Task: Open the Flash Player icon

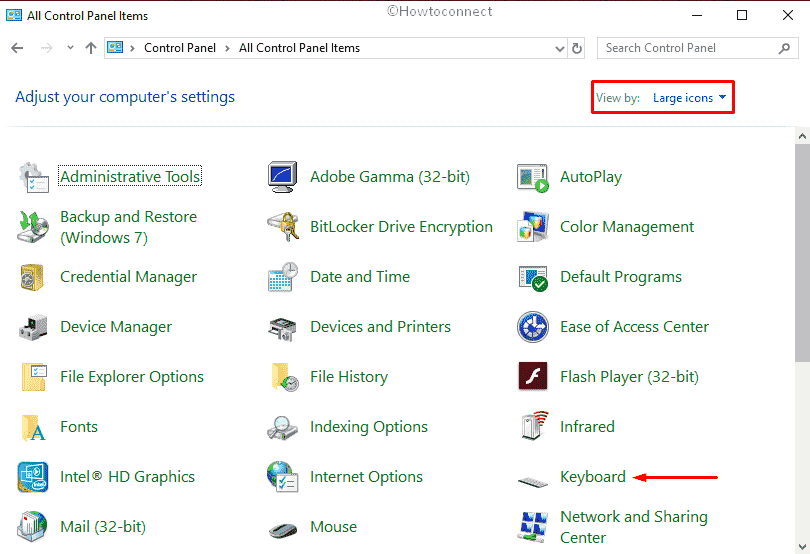Action: pyautogui.click(x=533, y=376)
